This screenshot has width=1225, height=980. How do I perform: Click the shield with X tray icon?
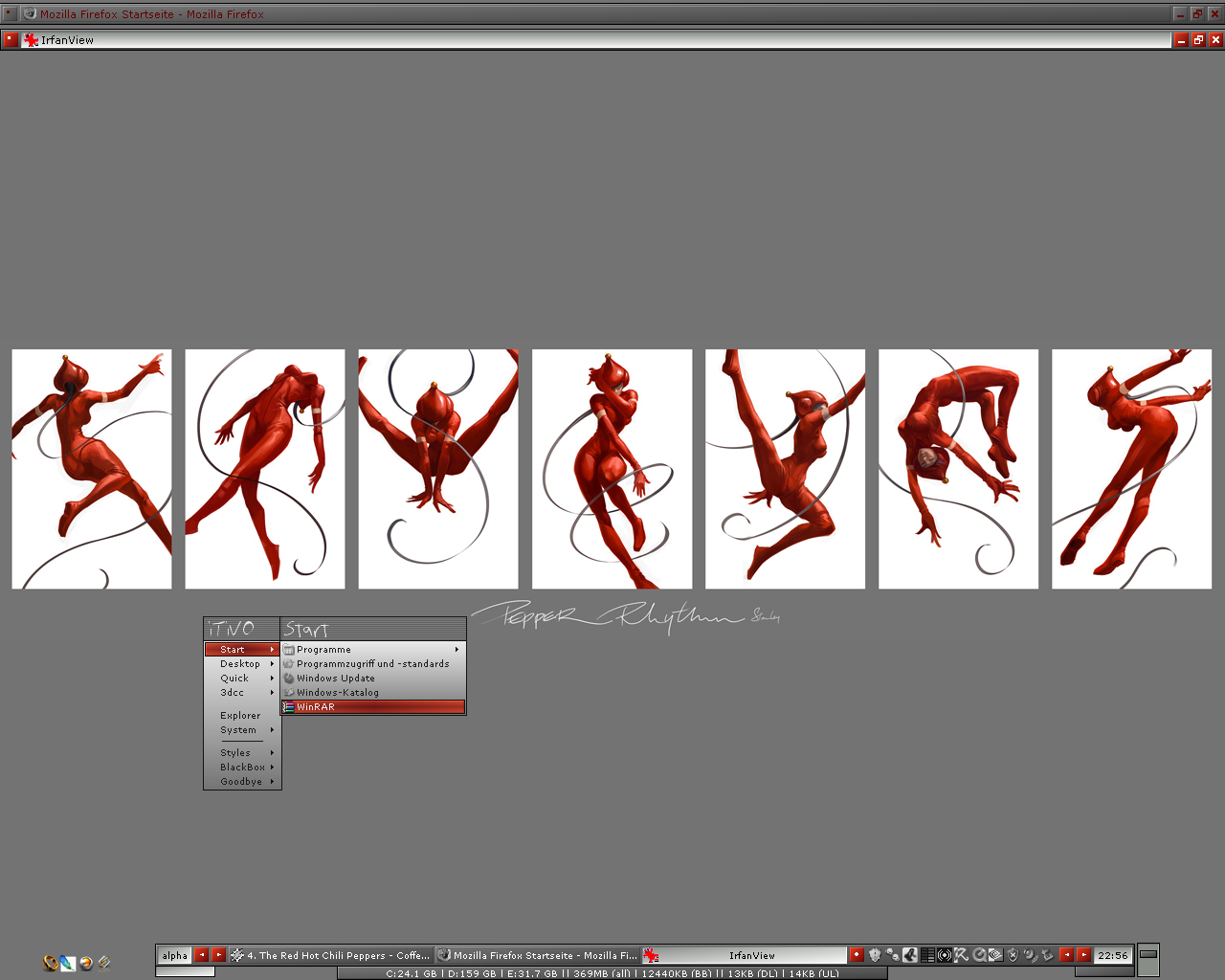(x=1013, y=955)
